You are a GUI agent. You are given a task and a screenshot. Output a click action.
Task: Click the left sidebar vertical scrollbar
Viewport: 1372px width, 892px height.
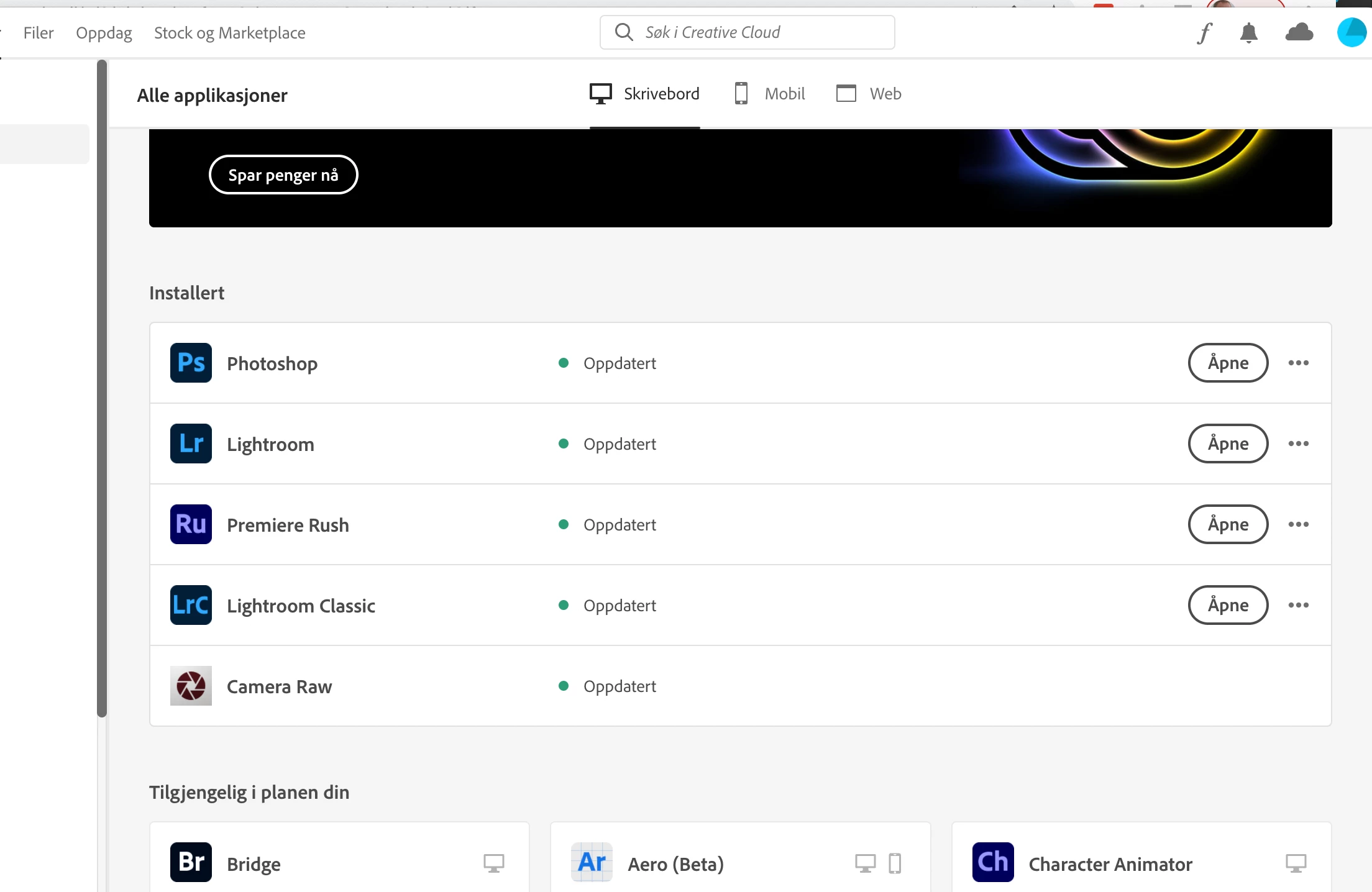pos(102,388)
